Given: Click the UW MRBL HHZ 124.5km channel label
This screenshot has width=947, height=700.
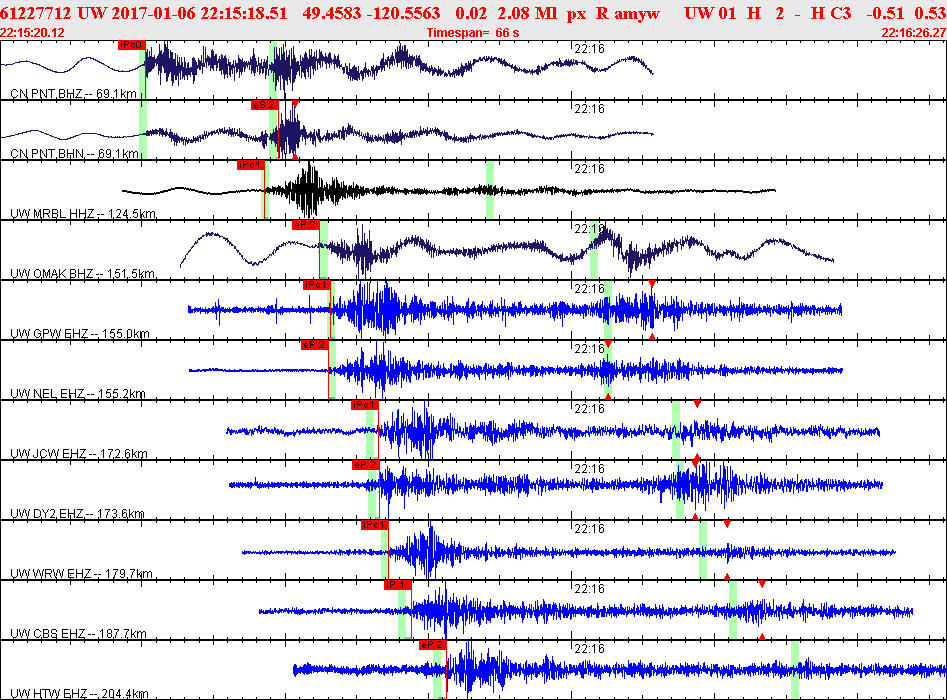Looking at the screenshot, I should click(83, 214).
